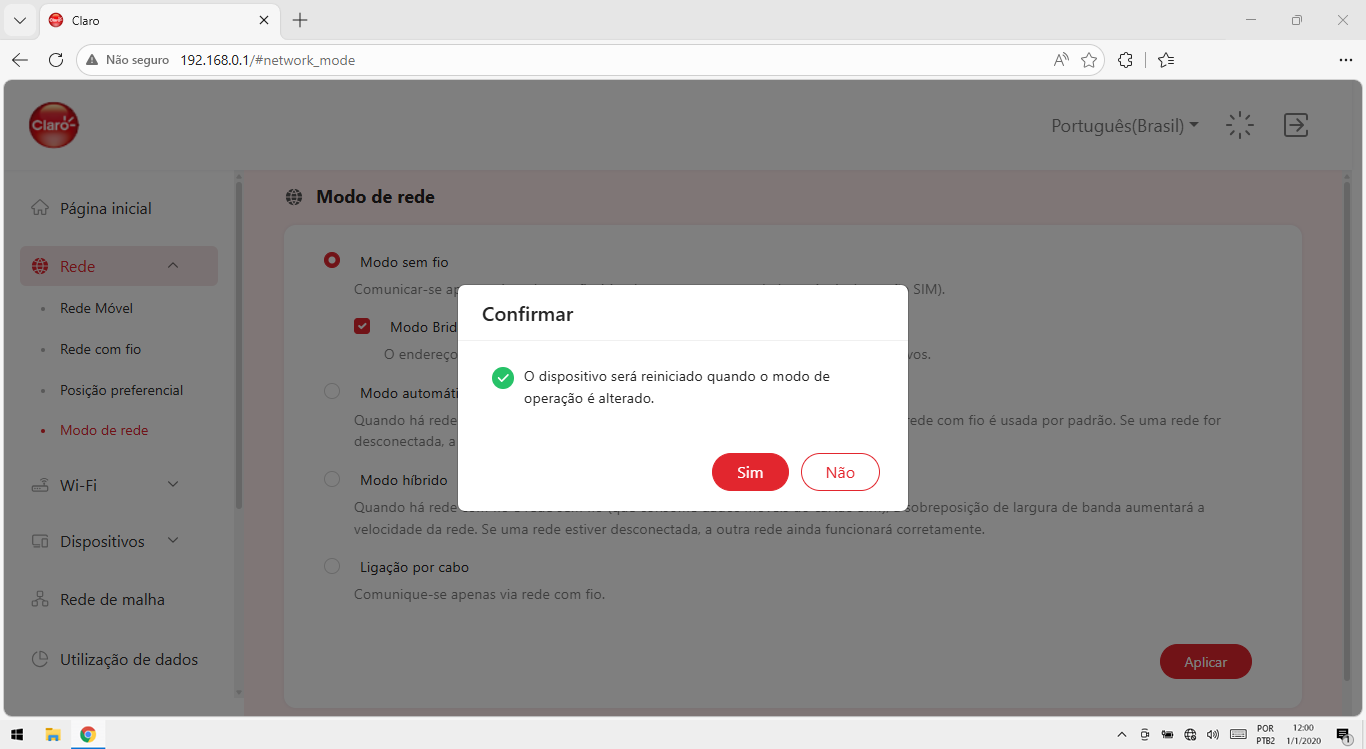This screenshot has height=749, width=1366.
Task: Click the logout icon in header
Action: [1296, 125]
